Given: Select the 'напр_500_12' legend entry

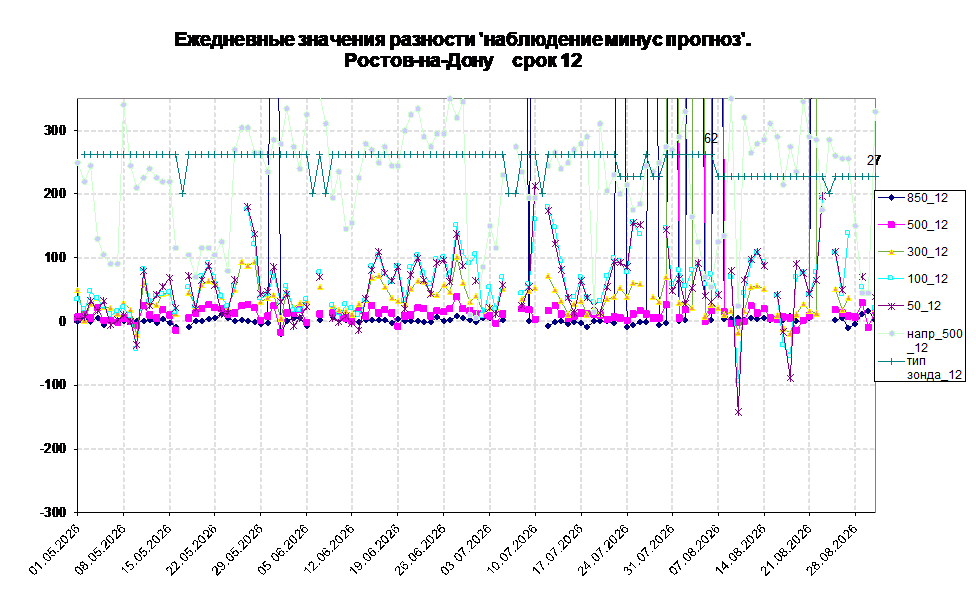Looking at the screenshot, I should (x=921, y=340).
